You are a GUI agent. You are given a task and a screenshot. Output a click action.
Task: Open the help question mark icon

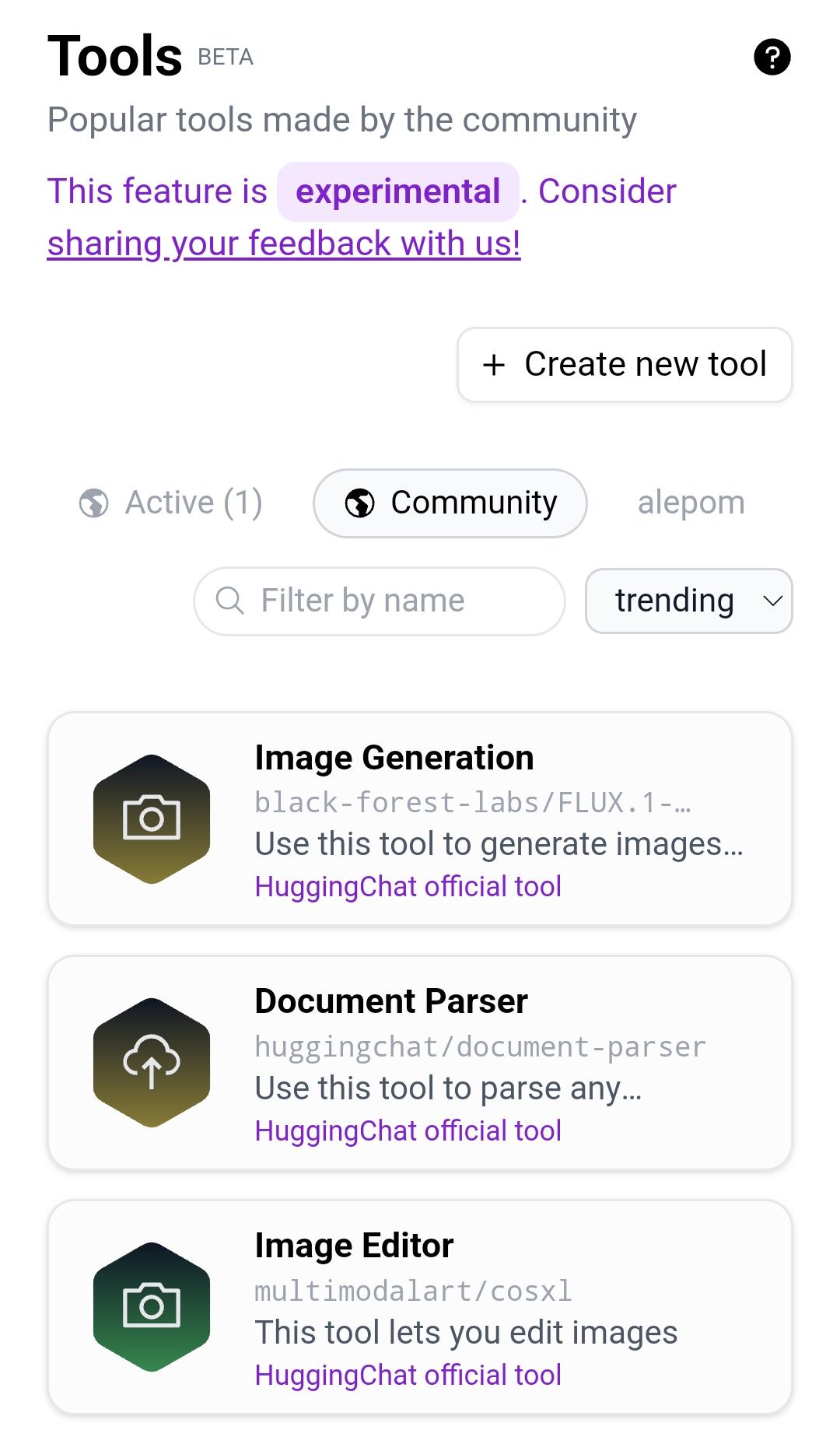(772, 57)
